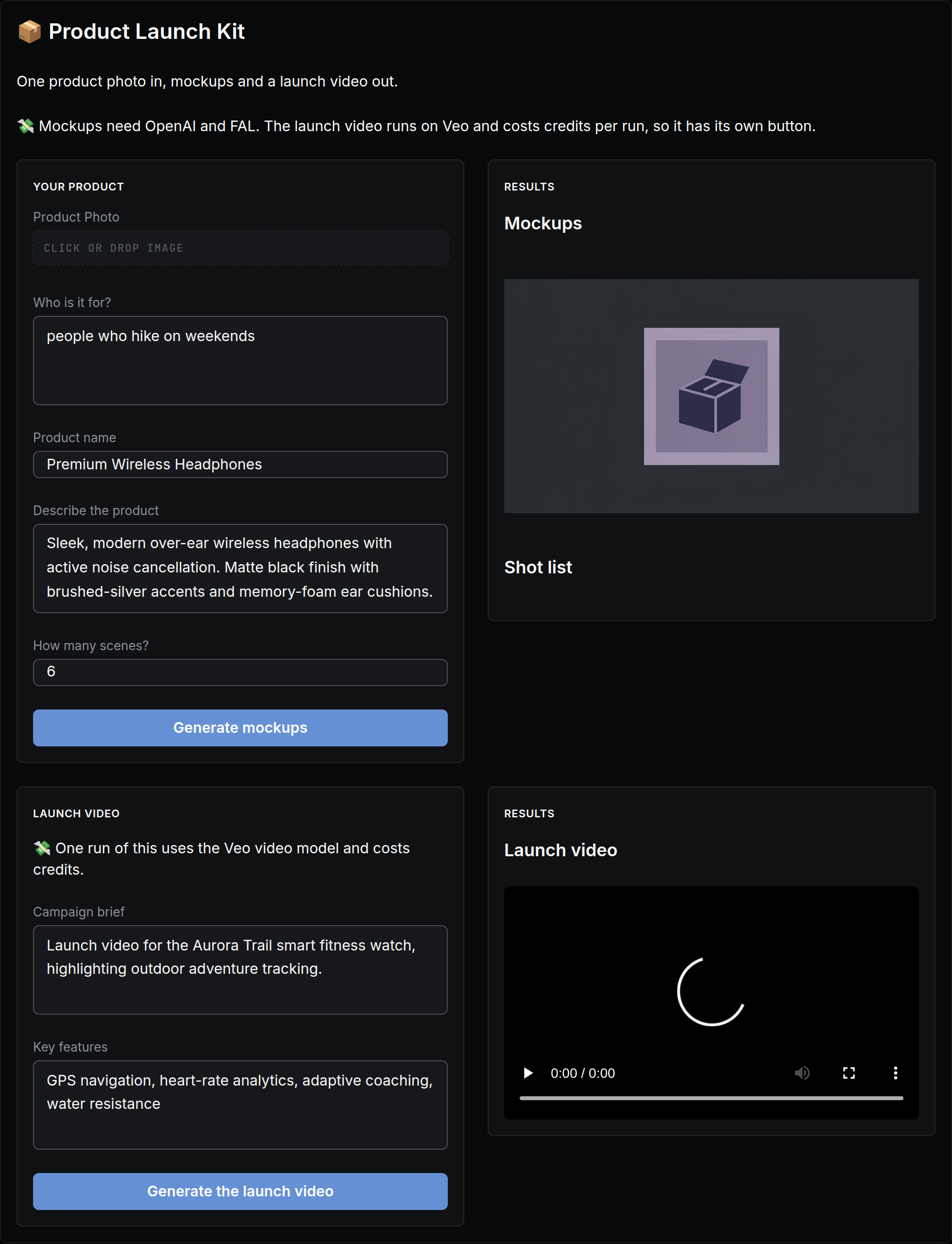Click the Campaign brief label
952x1244 pixels.
[x=78, y=911]
